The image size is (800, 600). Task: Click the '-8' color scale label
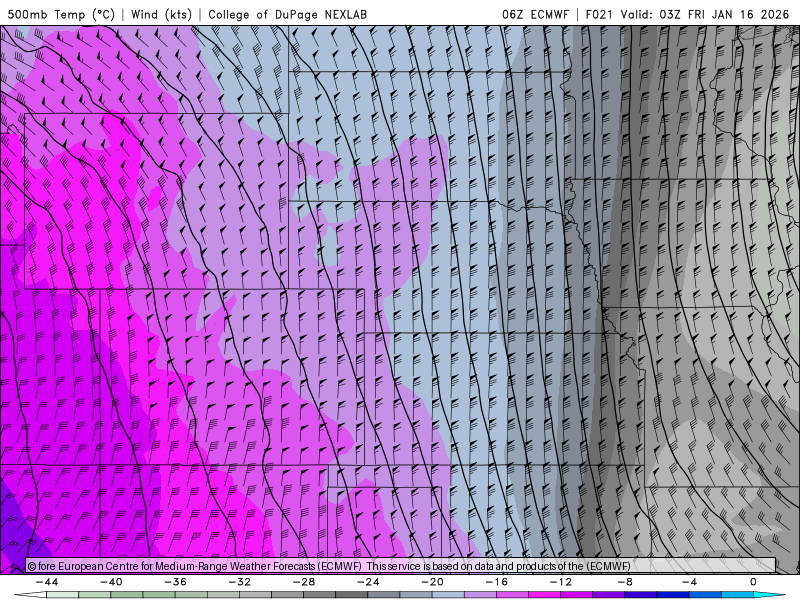tap(626, 582)
